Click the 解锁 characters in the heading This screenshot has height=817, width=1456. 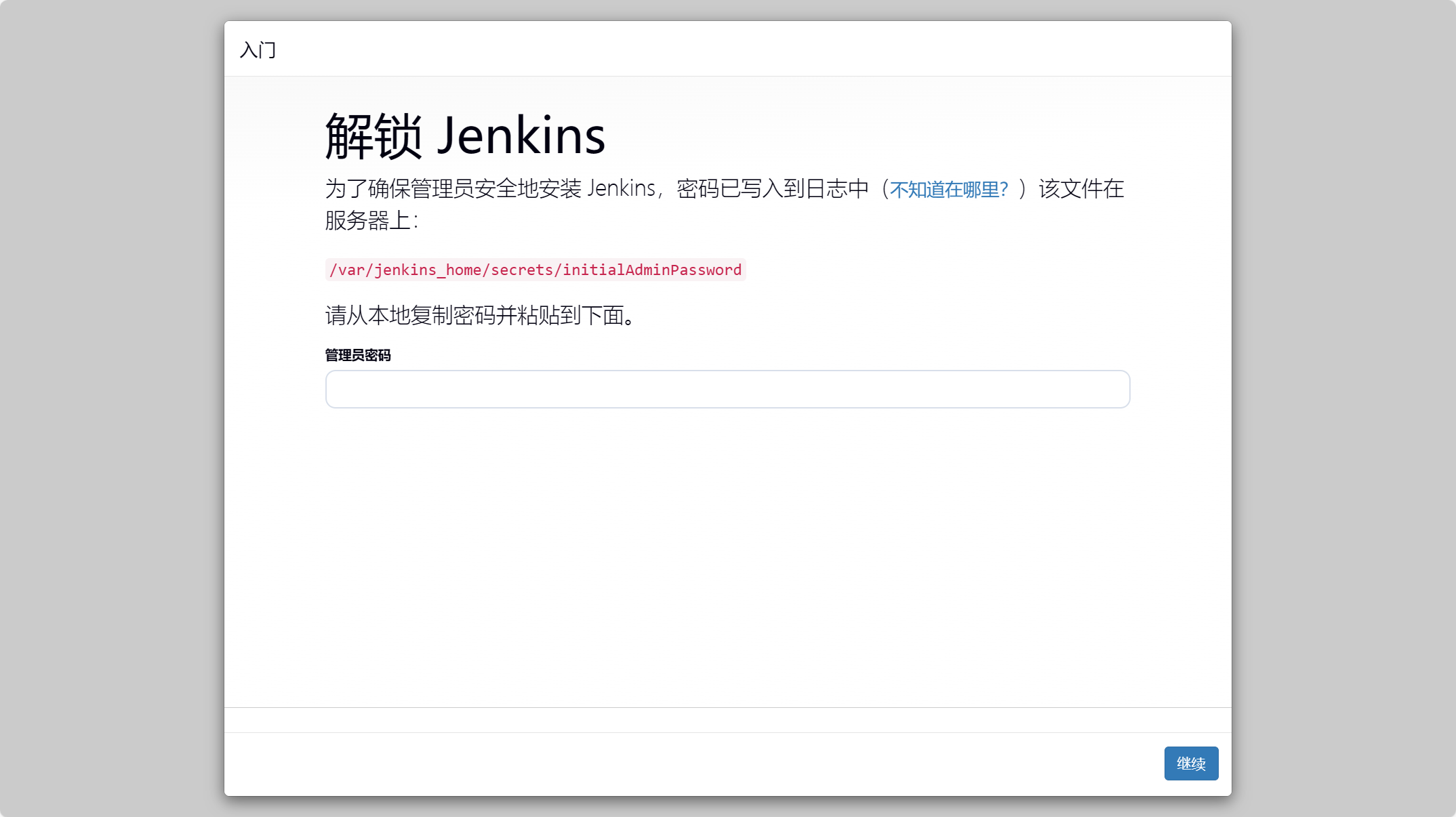[373, 135]
